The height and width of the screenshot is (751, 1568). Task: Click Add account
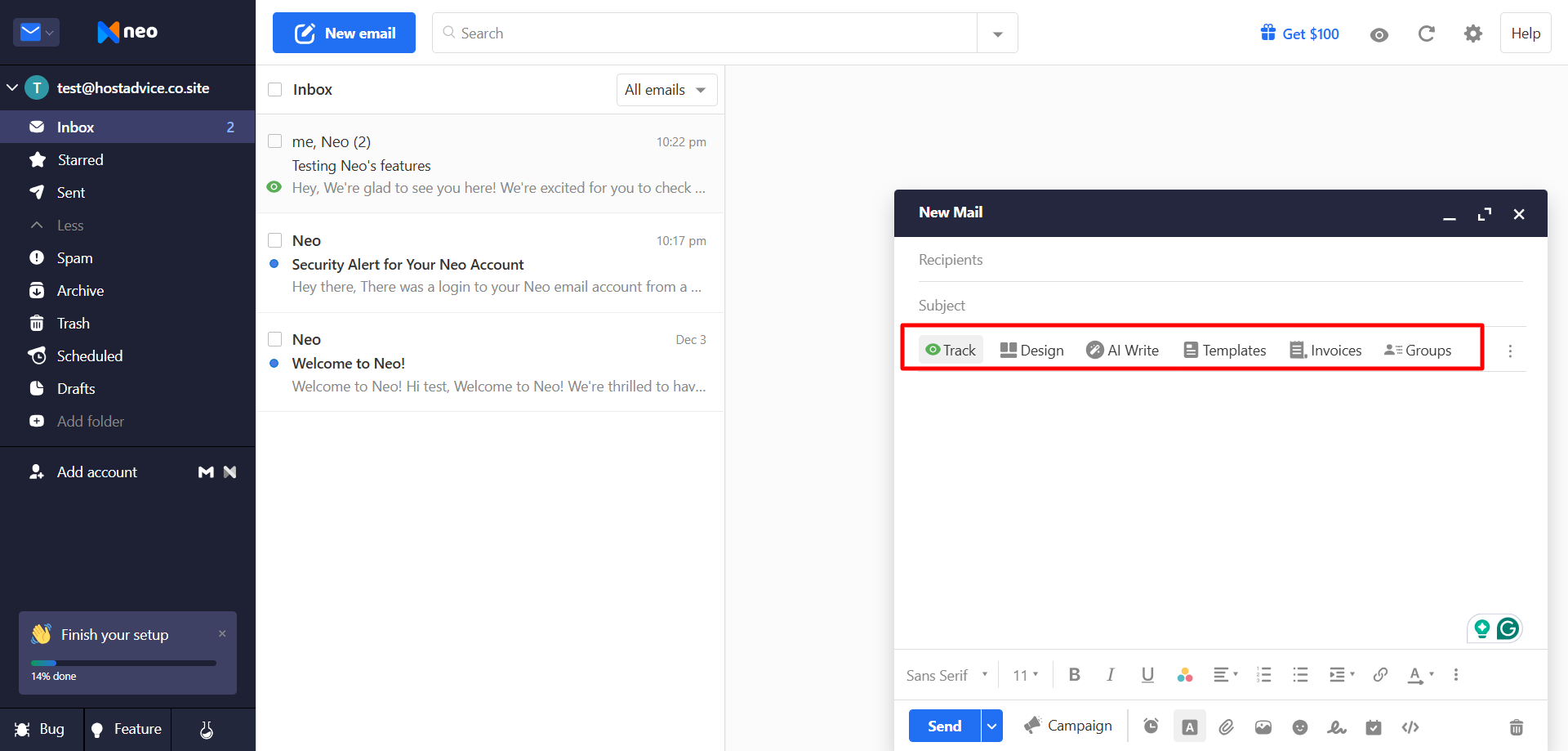[x=83, y=472]
